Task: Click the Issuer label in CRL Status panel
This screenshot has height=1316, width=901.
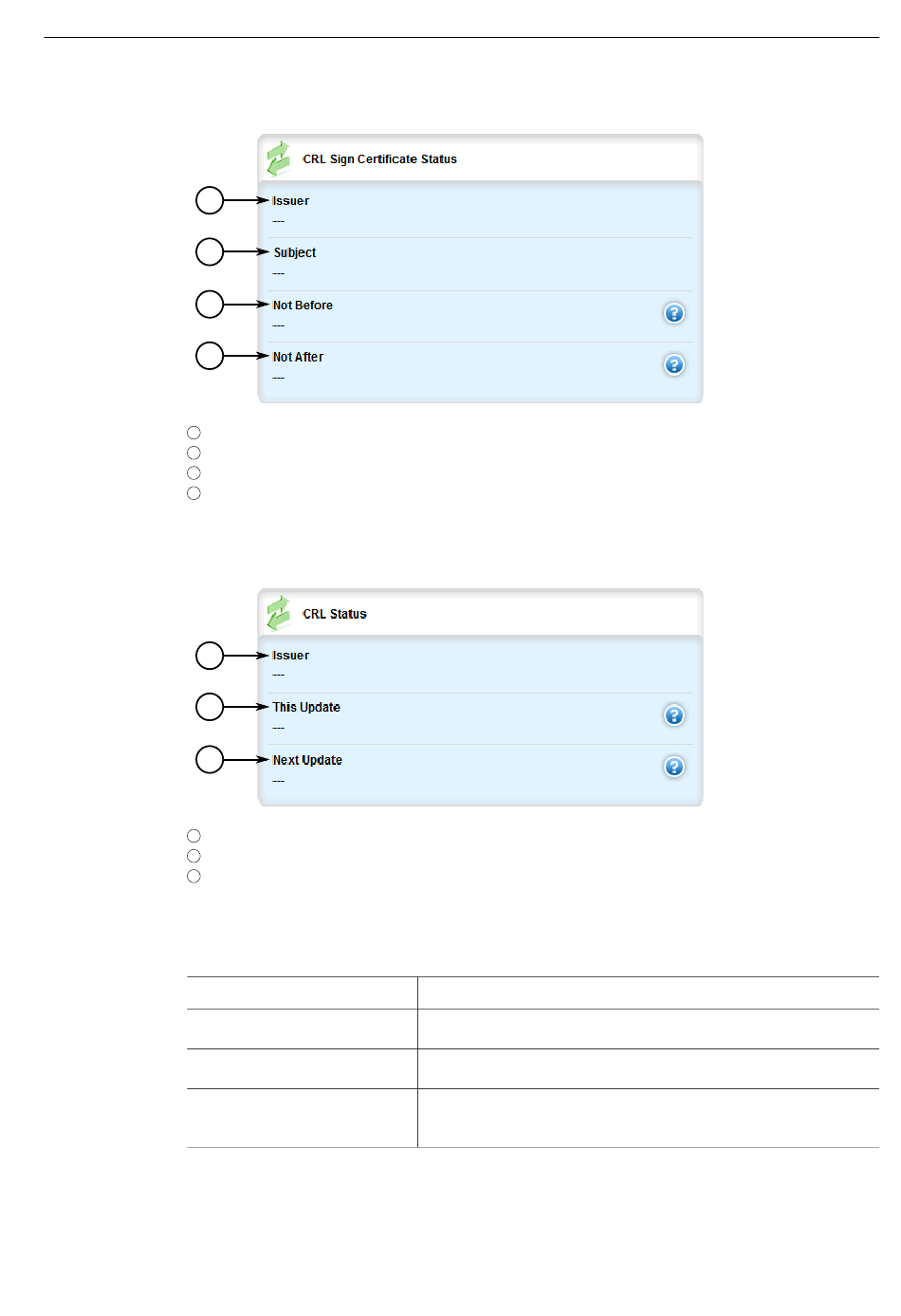Action: [x=290, y=656]
